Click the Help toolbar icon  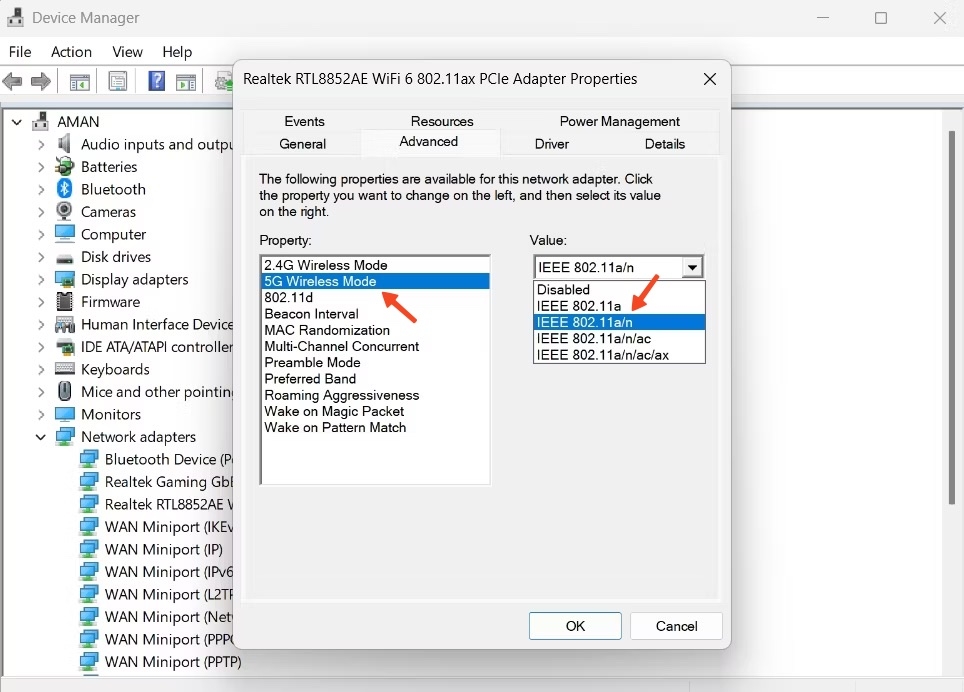(x=156, y=81)
